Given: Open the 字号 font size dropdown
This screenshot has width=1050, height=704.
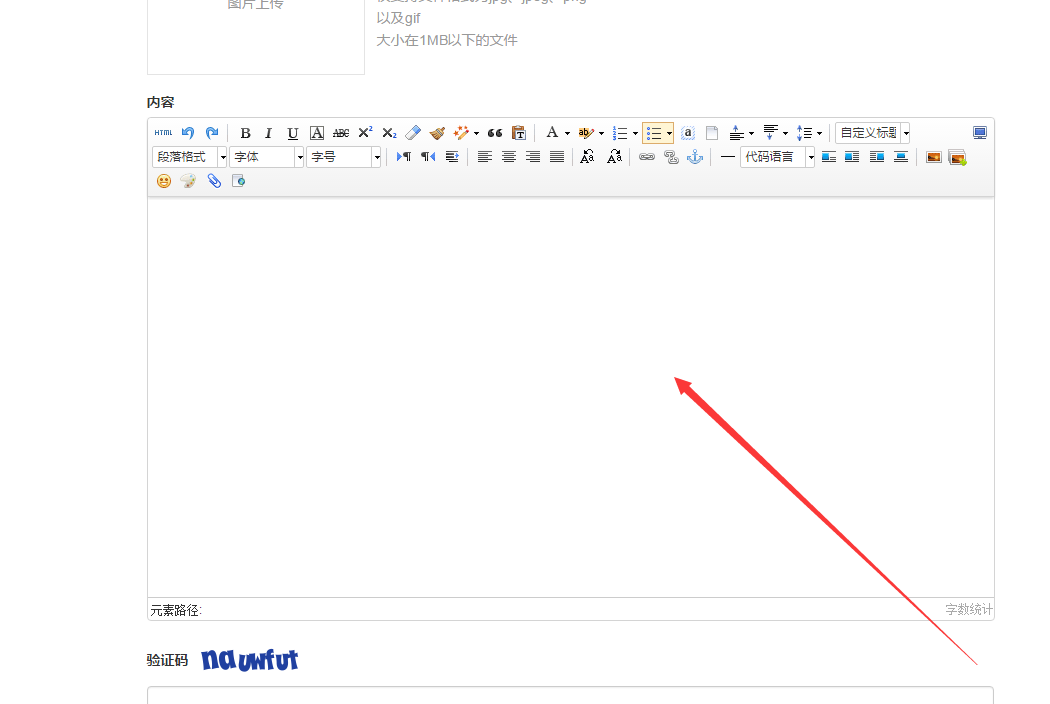Looking at the screenshot, I should (344, 157).
